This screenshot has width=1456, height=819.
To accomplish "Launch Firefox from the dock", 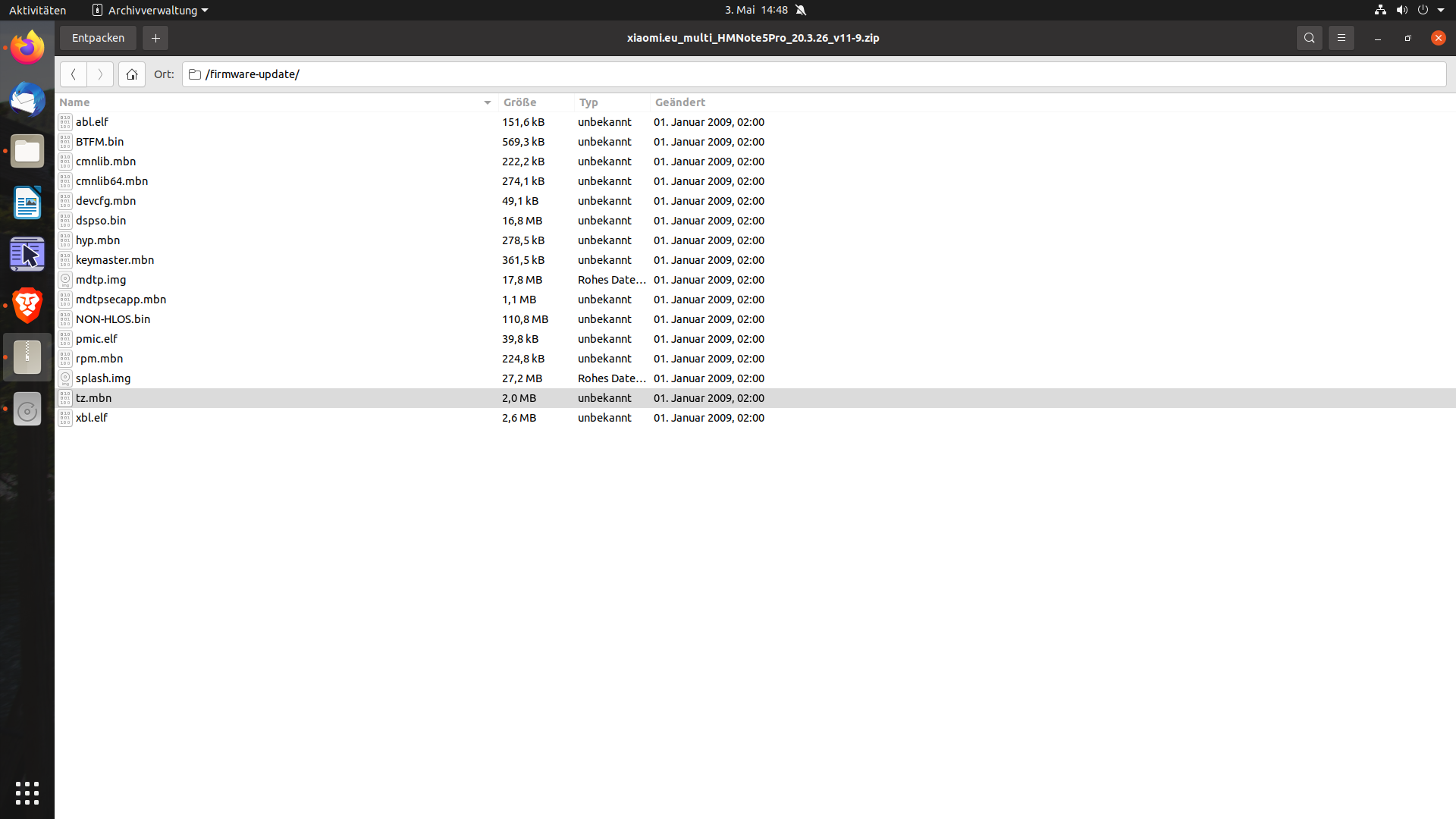I will tap(27, 48).
